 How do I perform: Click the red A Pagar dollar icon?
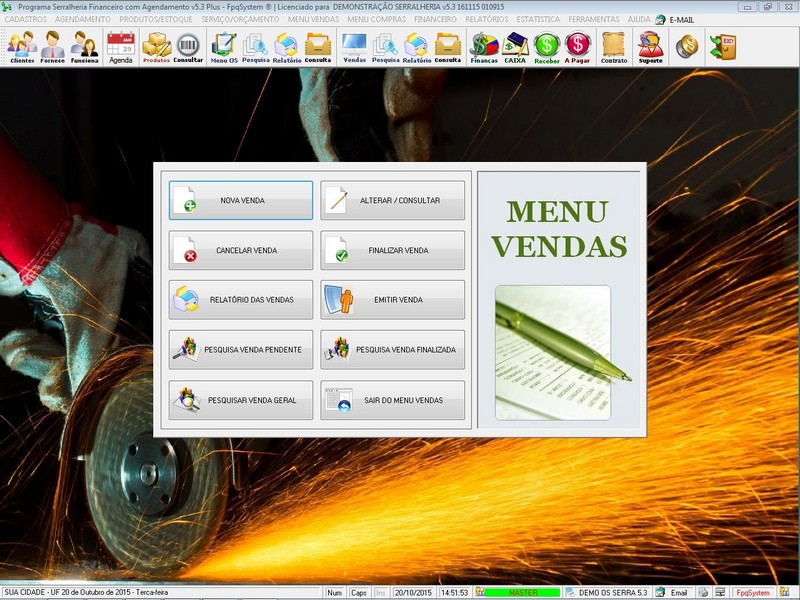coord(578,47)
